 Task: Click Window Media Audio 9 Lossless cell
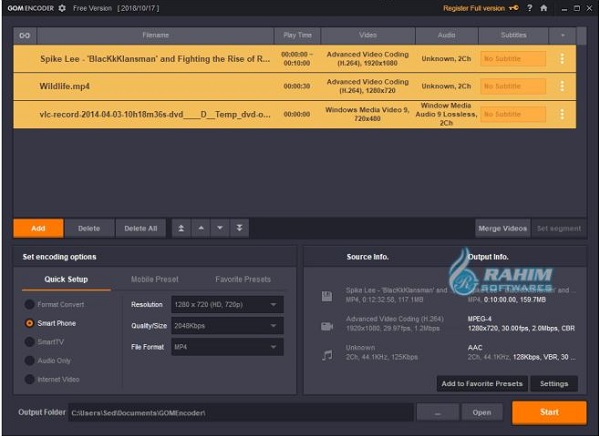446,114
